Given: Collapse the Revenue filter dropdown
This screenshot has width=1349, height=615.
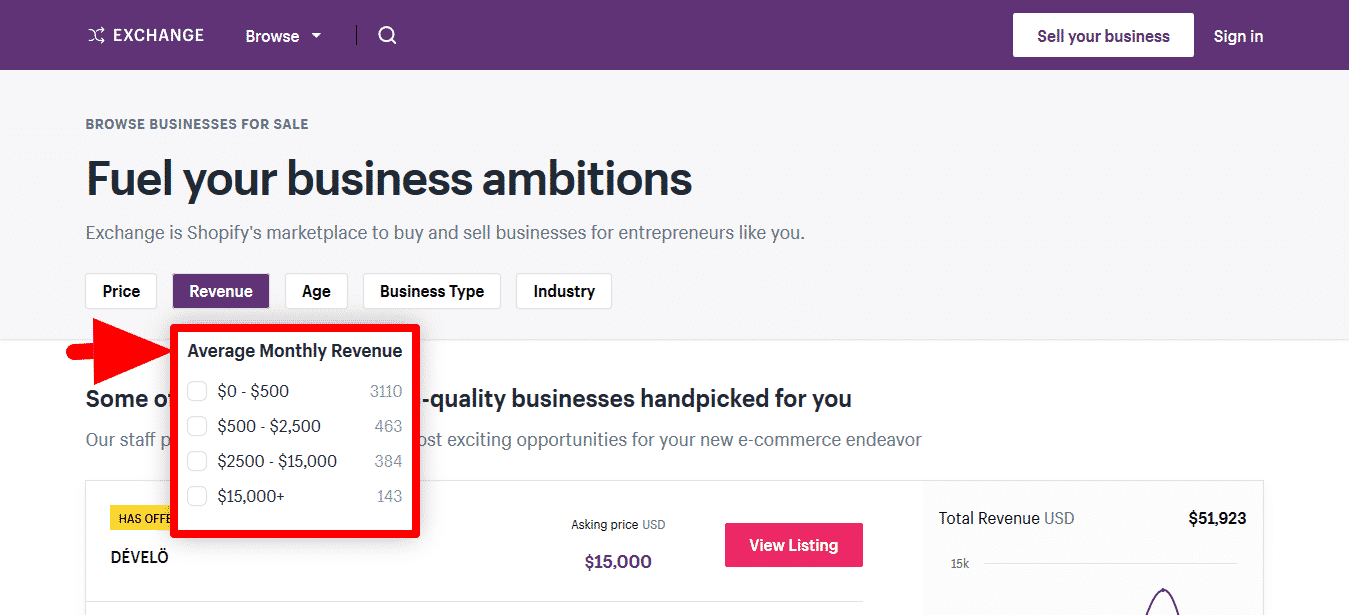Looking at the screenshot, I should click(x=221, y=291).
